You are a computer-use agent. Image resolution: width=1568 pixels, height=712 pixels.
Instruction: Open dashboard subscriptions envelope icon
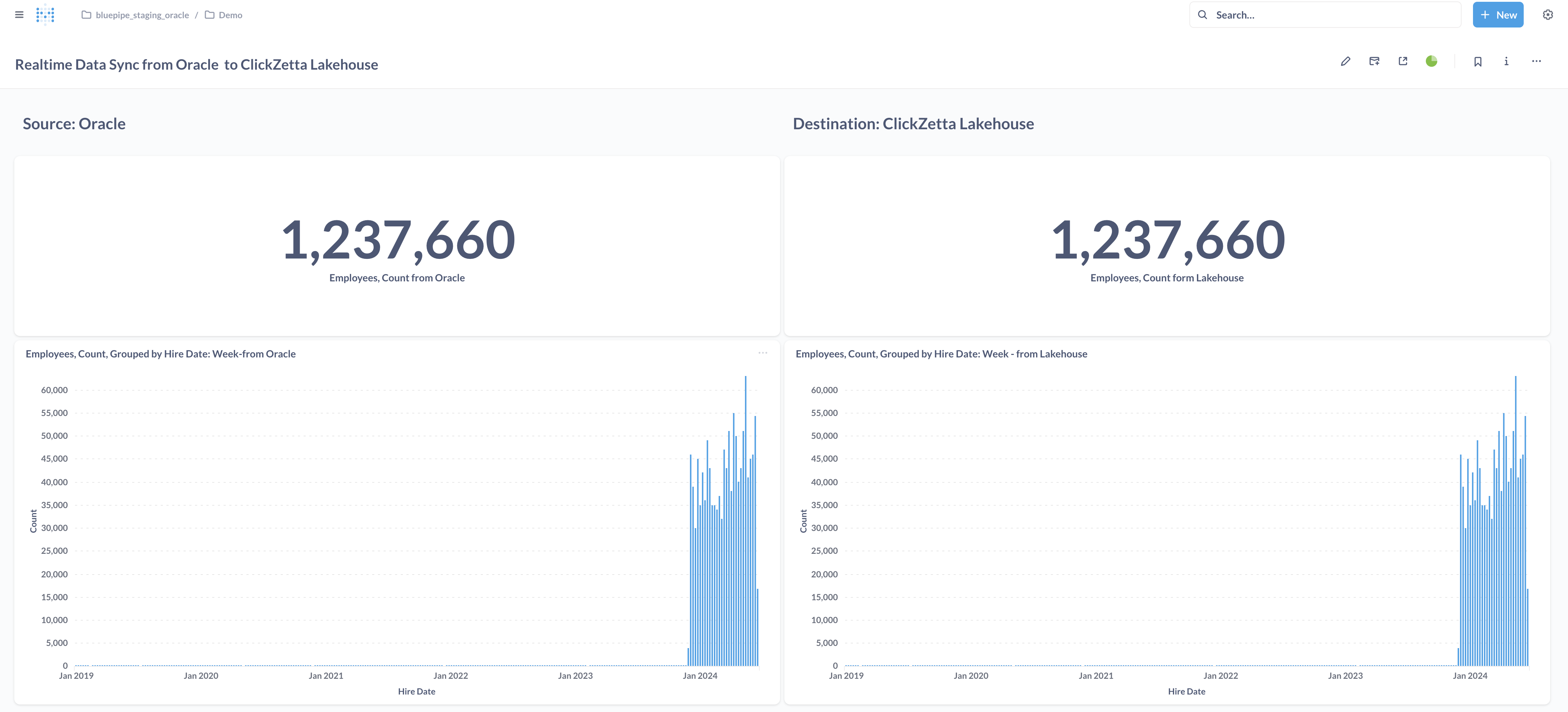[x=1374, y=61]
